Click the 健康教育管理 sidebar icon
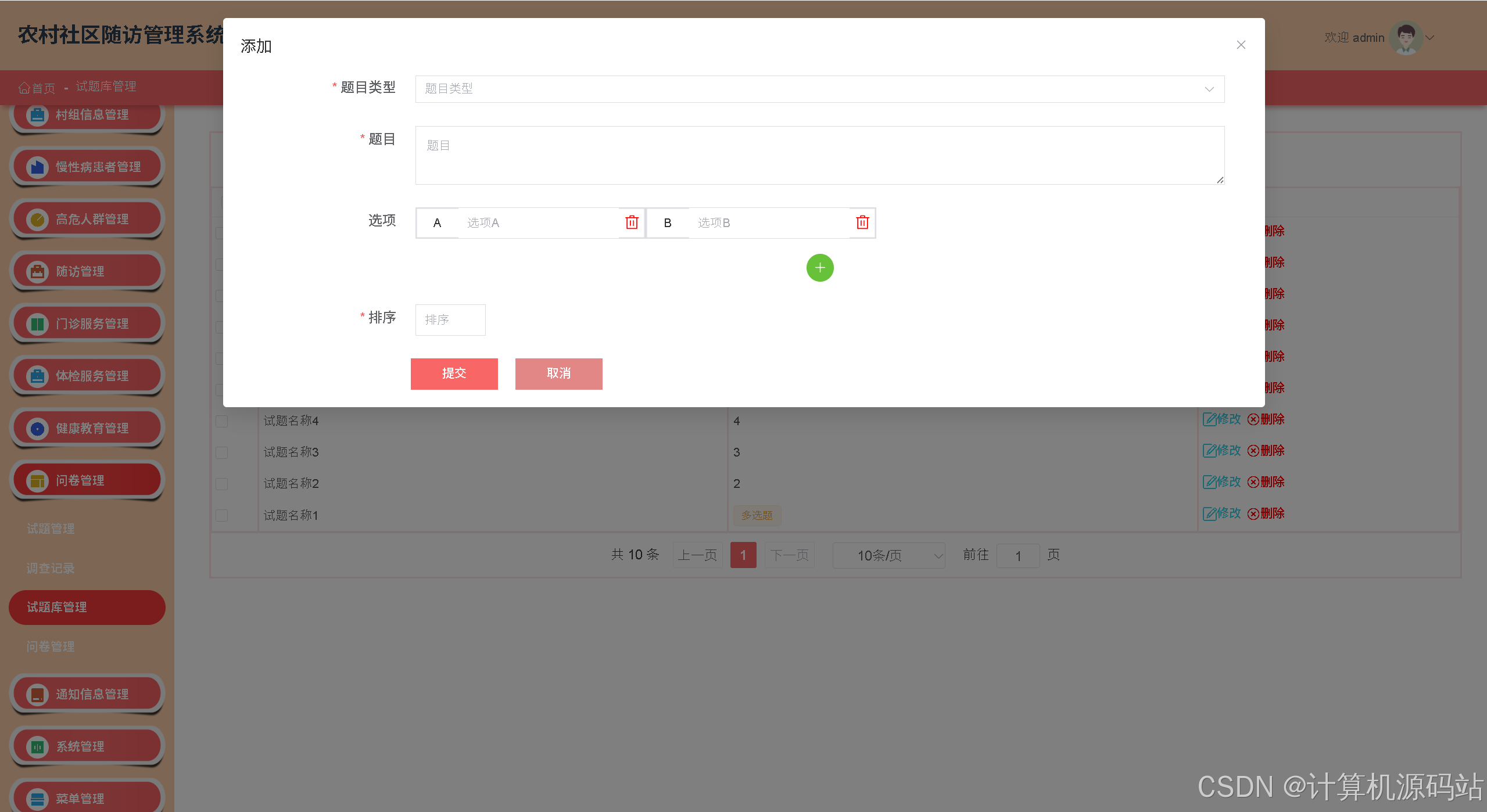1487x812 pixels. pyautogui.click(x=37, y=429)
